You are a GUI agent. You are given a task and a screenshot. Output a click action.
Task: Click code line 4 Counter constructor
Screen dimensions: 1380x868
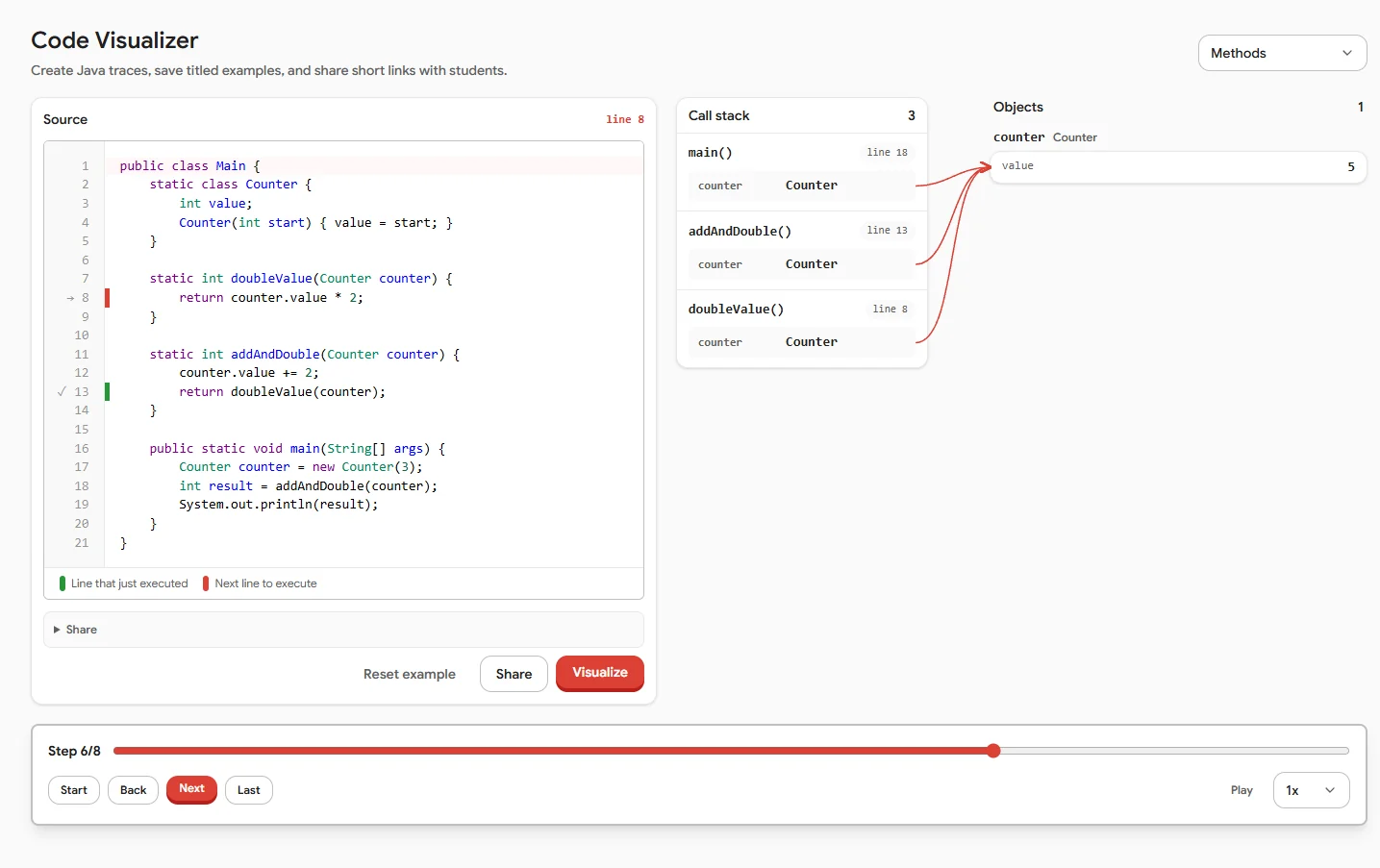pos(315,223)
